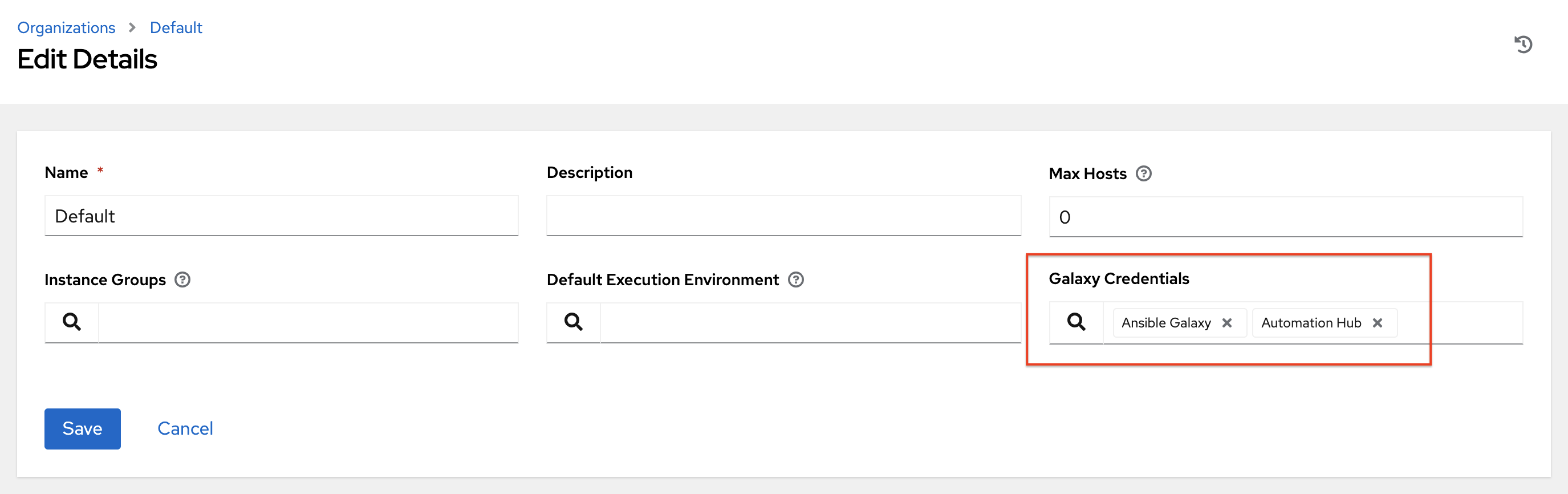
Task: Remove the Ansible Galaxy credential chip
Action: pos(1228,323)
